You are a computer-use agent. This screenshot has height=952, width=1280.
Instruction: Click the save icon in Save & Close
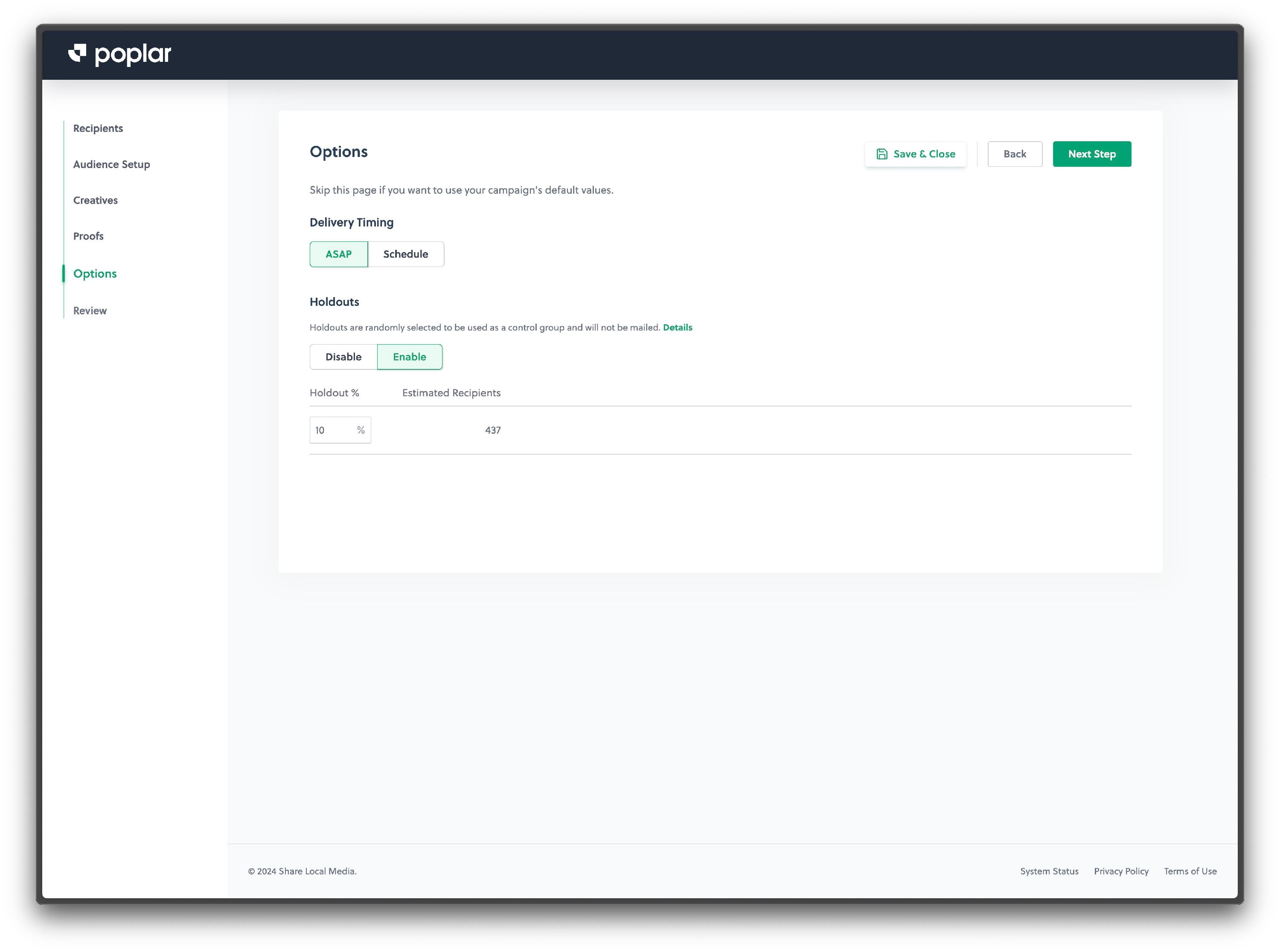881,154
